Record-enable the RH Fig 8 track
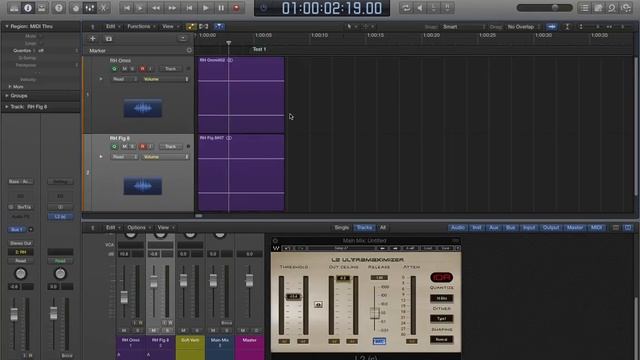The height and width of the screenshot is (360, 640). click(142, 146)
